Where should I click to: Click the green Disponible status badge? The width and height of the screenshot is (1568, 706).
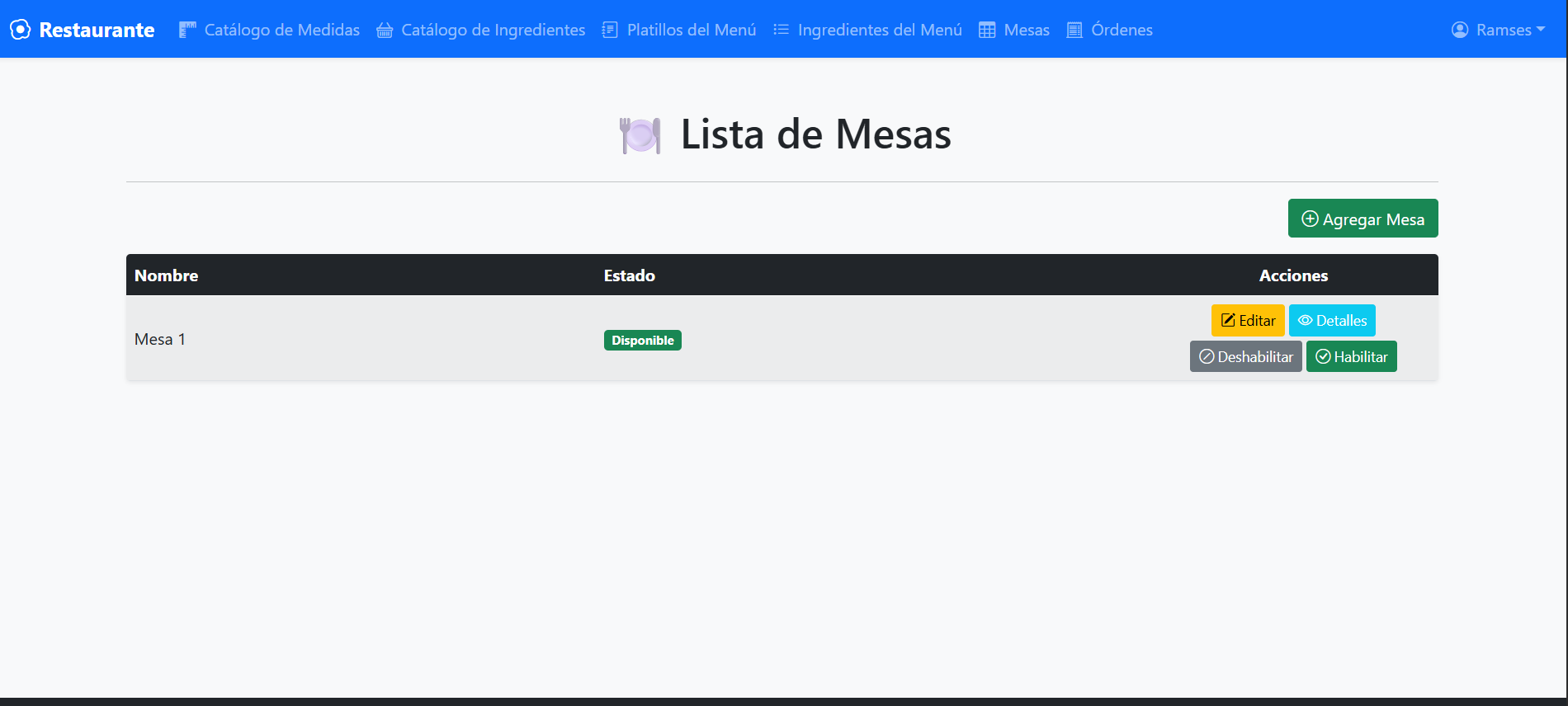tap(642, 341)
